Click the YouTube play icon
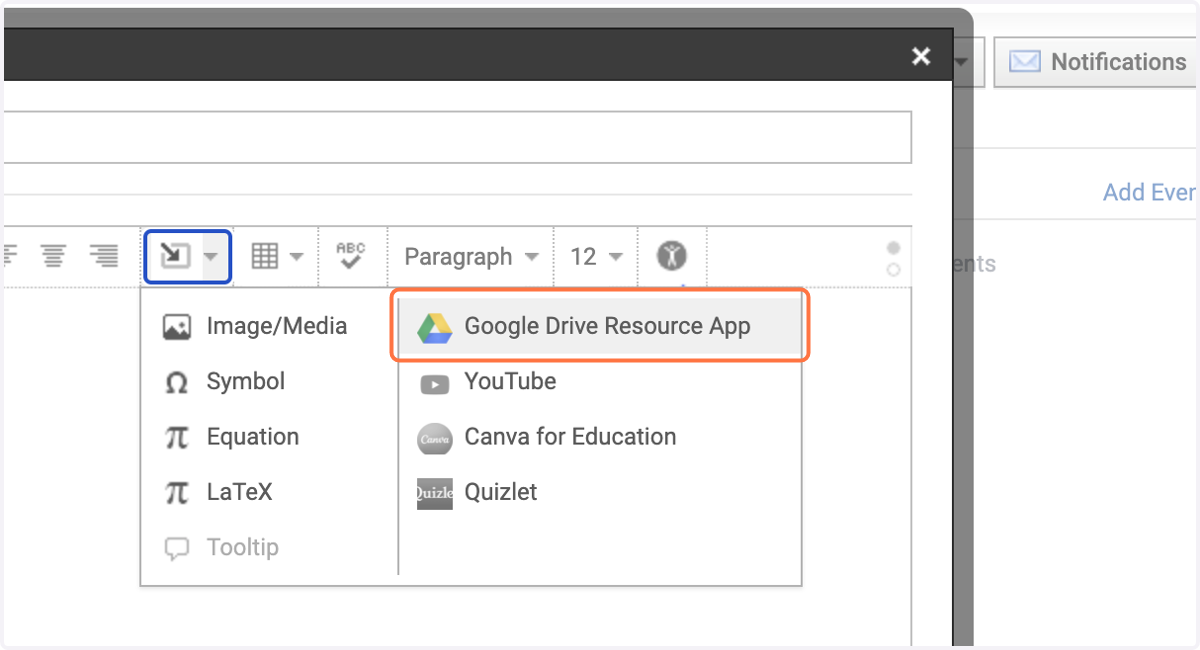 coord(435,383)
